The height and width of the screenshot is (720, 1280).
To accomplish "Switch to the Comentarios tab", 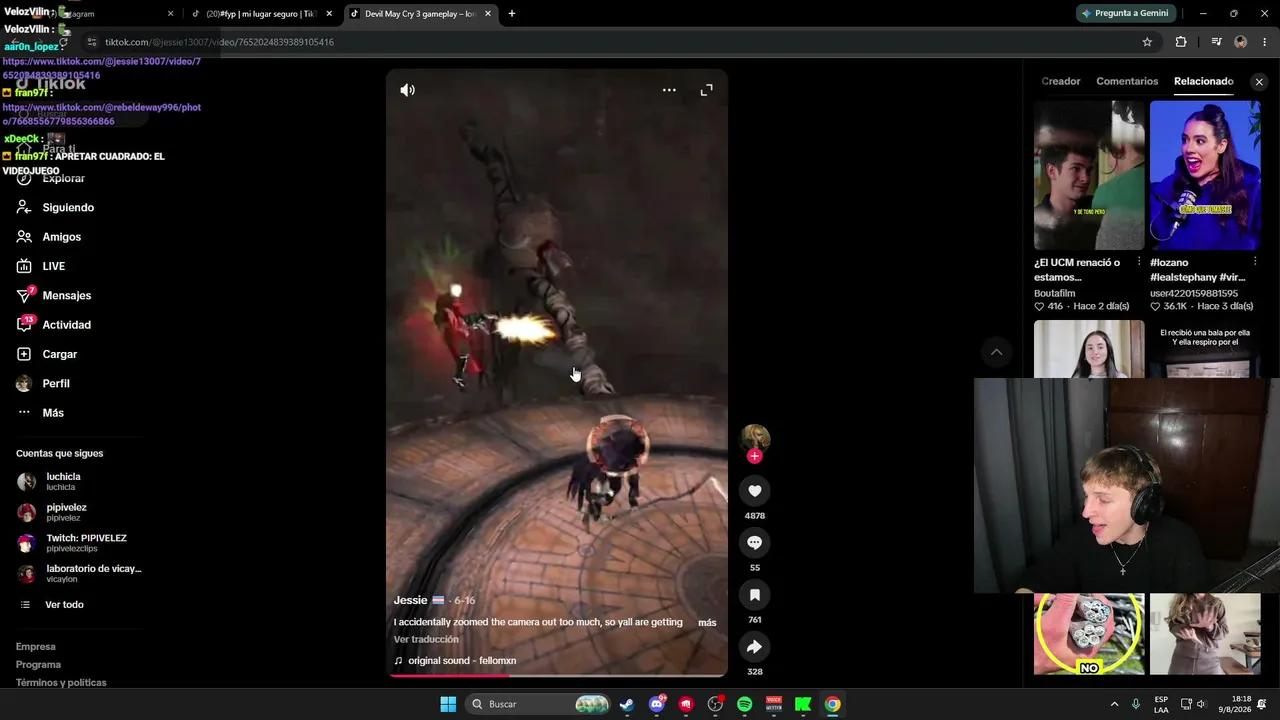I will [1127, 81].
